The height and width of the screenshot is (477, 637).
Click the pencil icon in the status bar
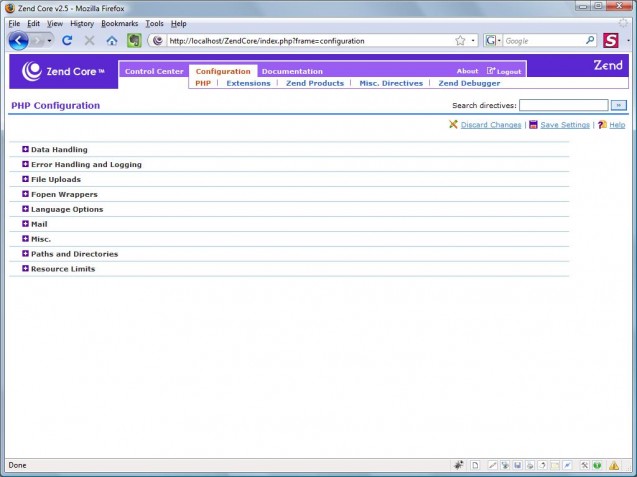click(x=492, y=465)
